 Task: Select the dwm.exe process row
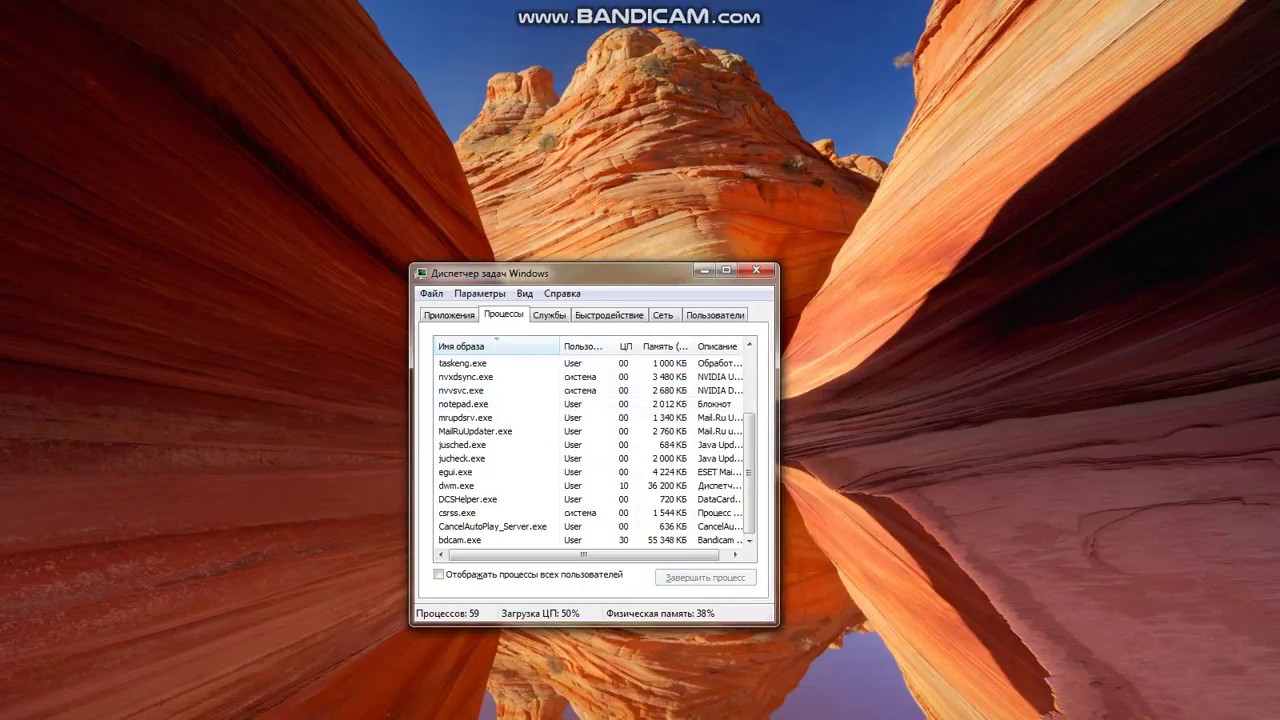click(589, 486)
